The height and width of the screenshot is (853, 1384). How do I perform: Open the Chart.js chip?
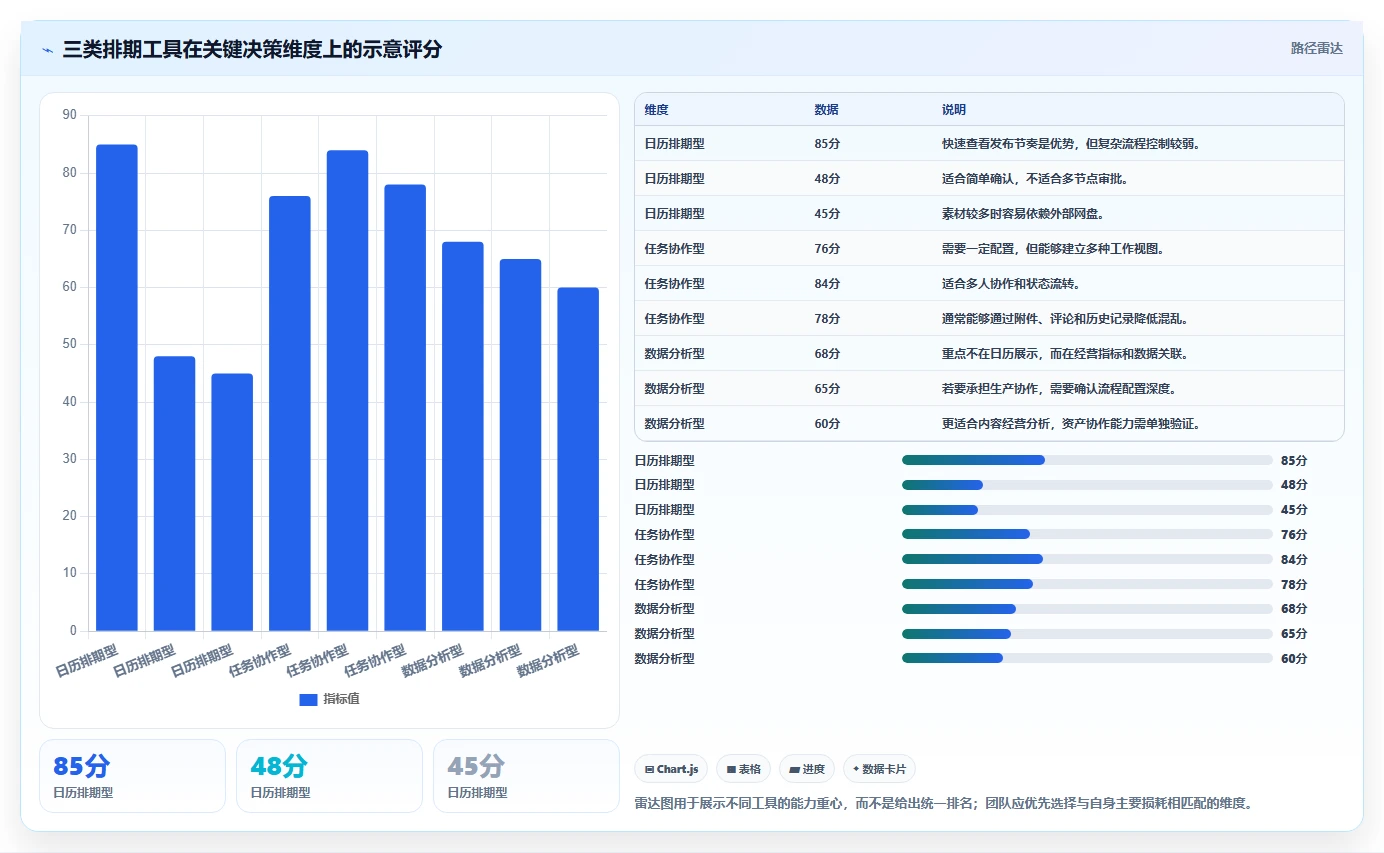pos(671,769)
